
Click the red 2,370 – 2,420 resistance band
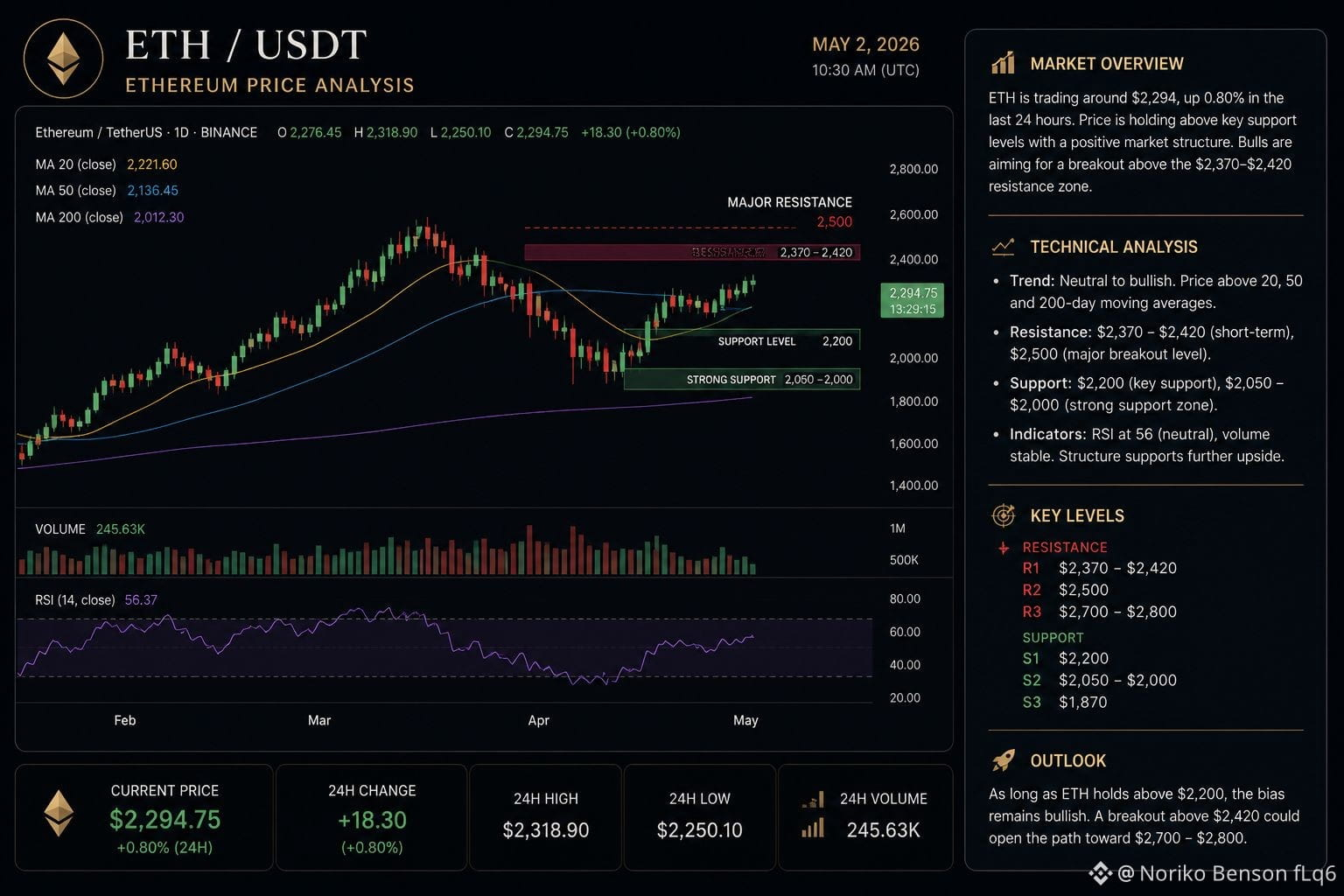692,252
